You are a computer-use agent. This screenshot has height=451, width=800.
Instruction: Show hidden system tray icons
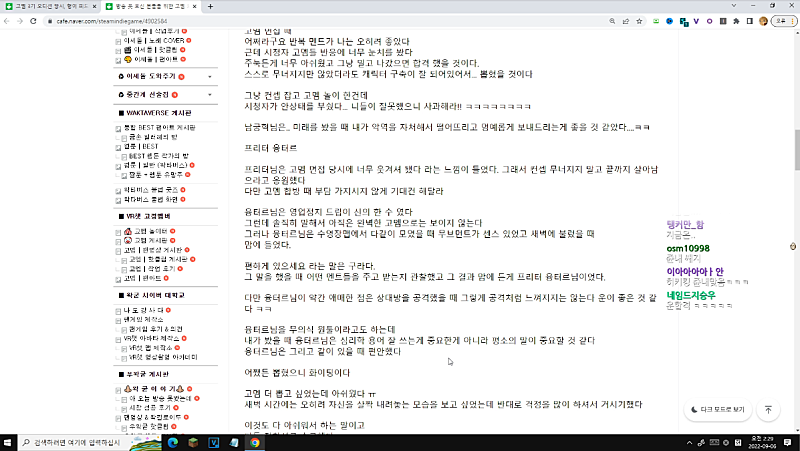[689, 443]
